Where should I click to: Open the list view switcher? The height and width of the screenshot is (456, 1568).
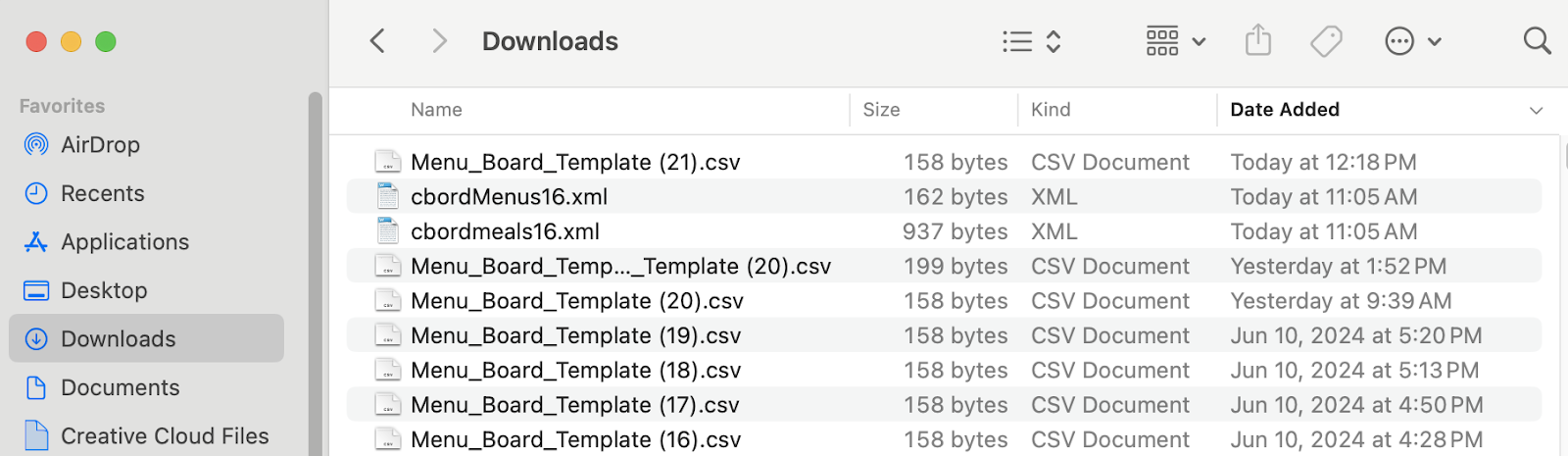[x=1031, y=41]
